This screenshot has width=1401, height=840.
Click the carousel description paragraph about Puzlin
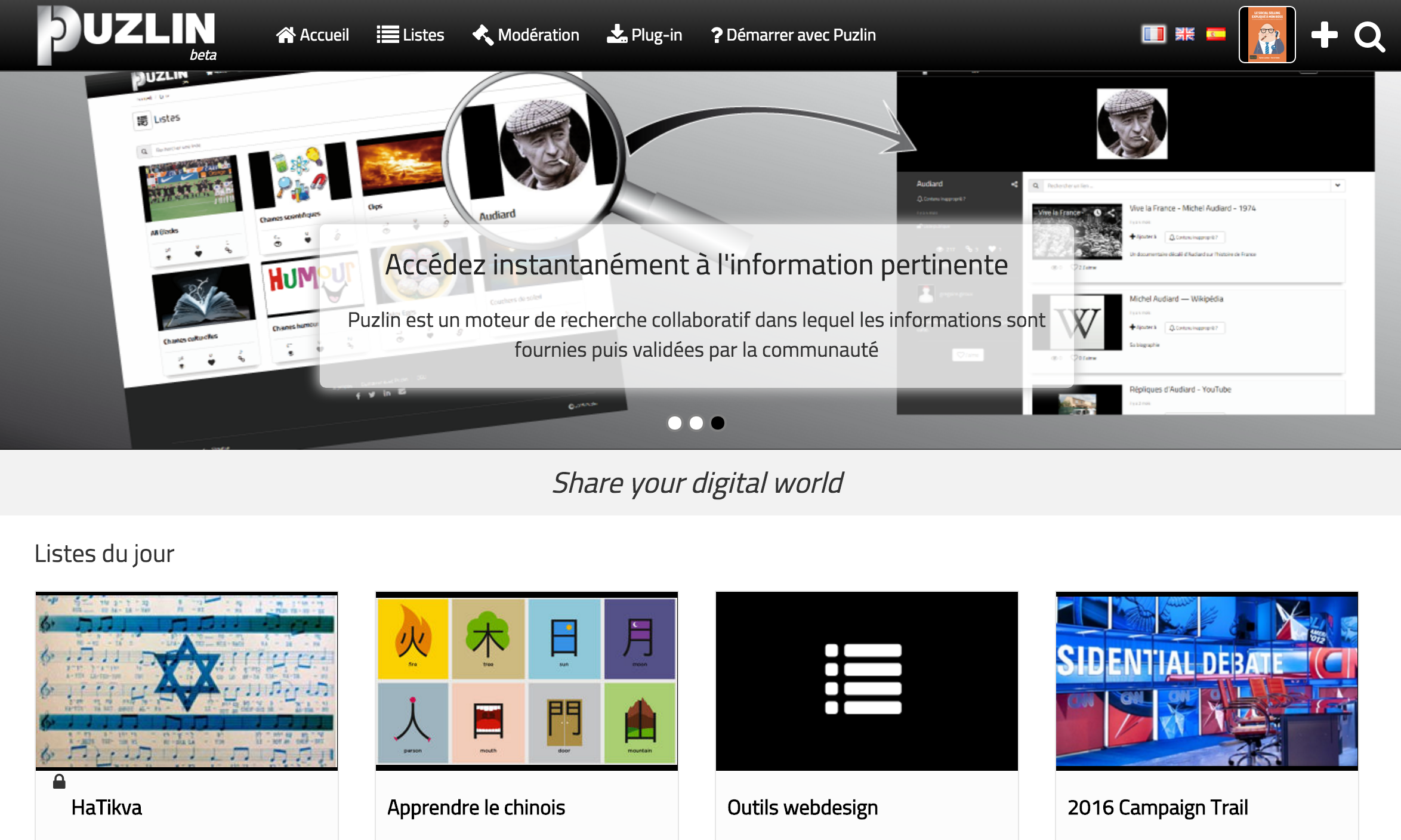tap(696, 335)
